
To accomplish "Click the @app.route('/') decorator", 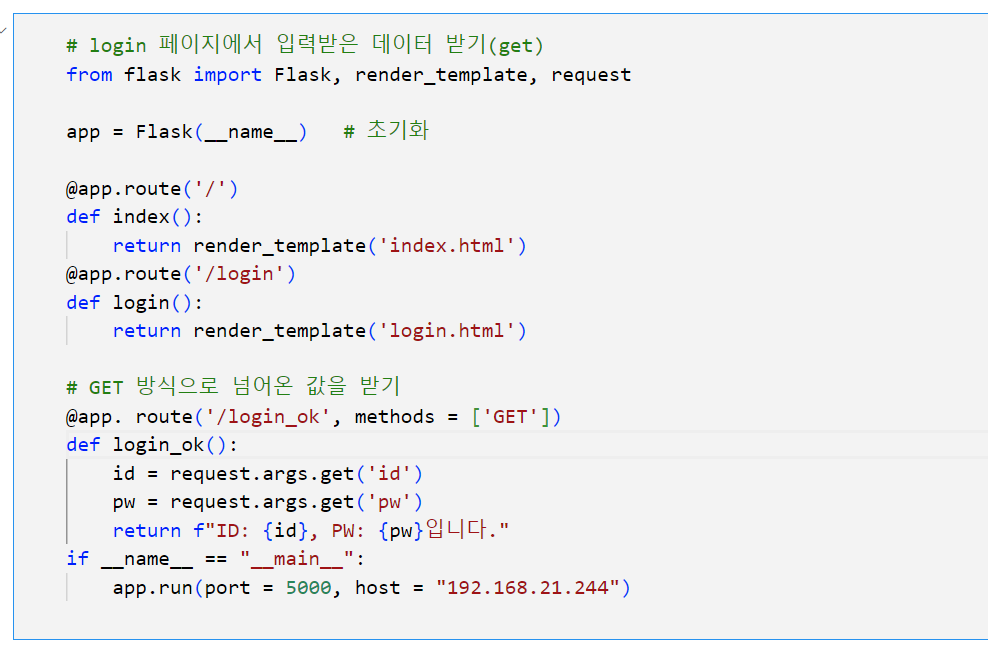I will click(152, 188).
